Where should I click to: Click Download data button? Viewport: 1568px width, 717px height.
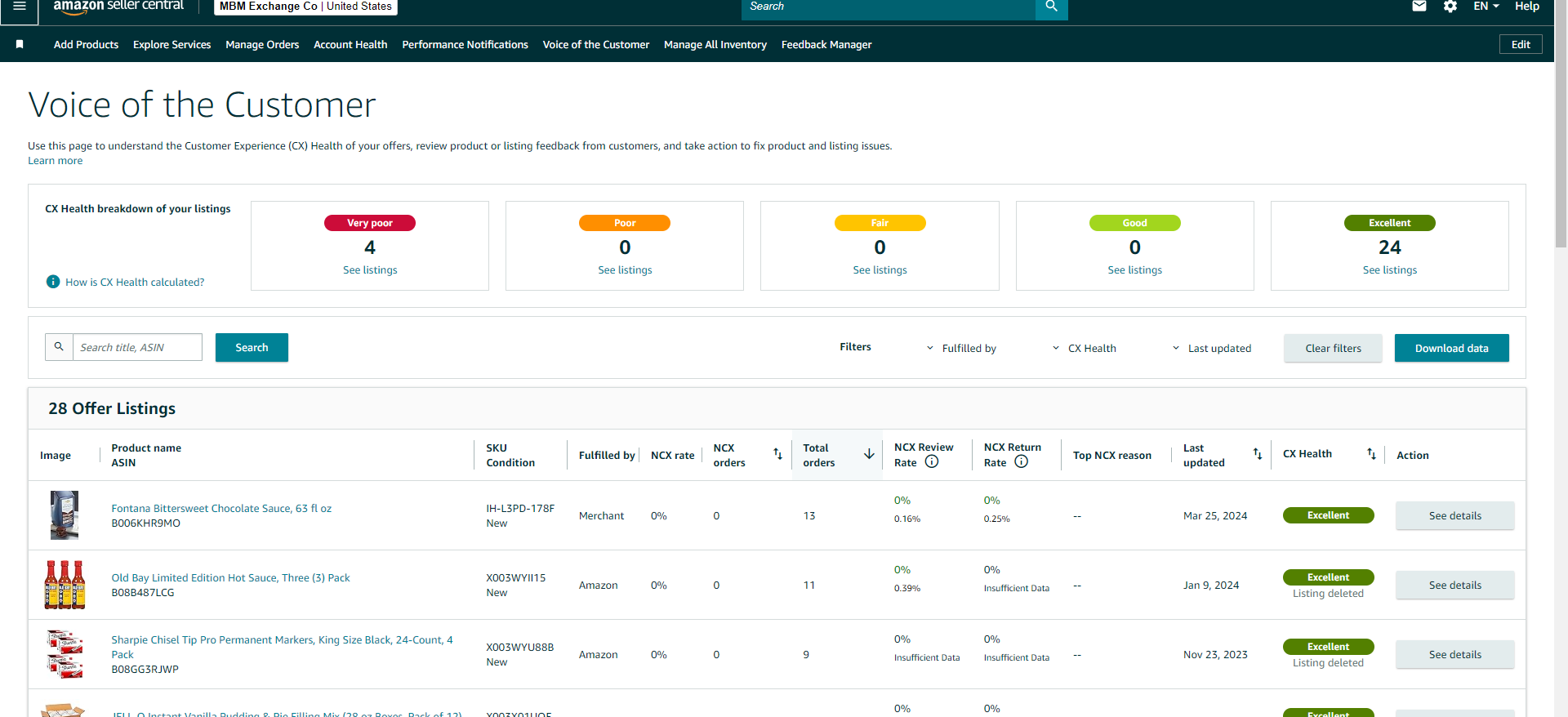click(x=1451, y=348)
